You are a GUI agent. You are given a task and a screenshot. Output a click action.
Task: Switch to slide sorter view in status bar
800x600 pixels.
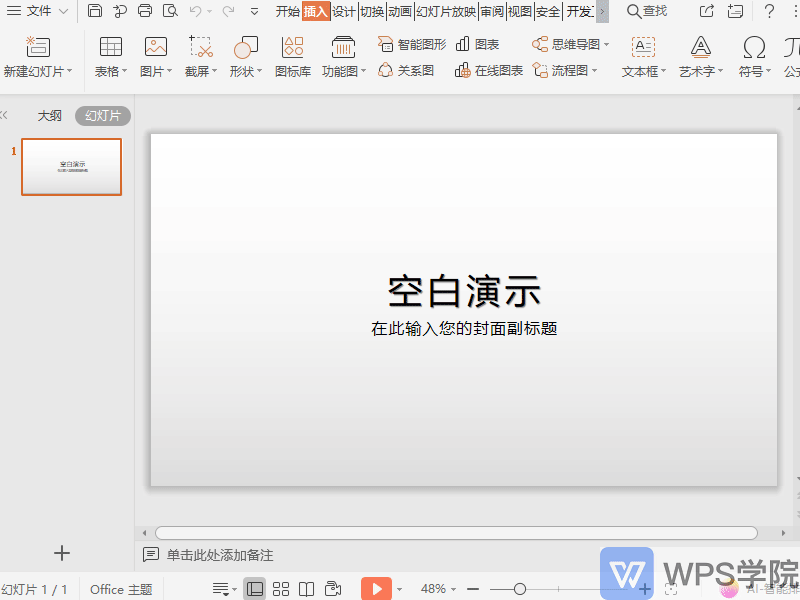click(281, 588)
